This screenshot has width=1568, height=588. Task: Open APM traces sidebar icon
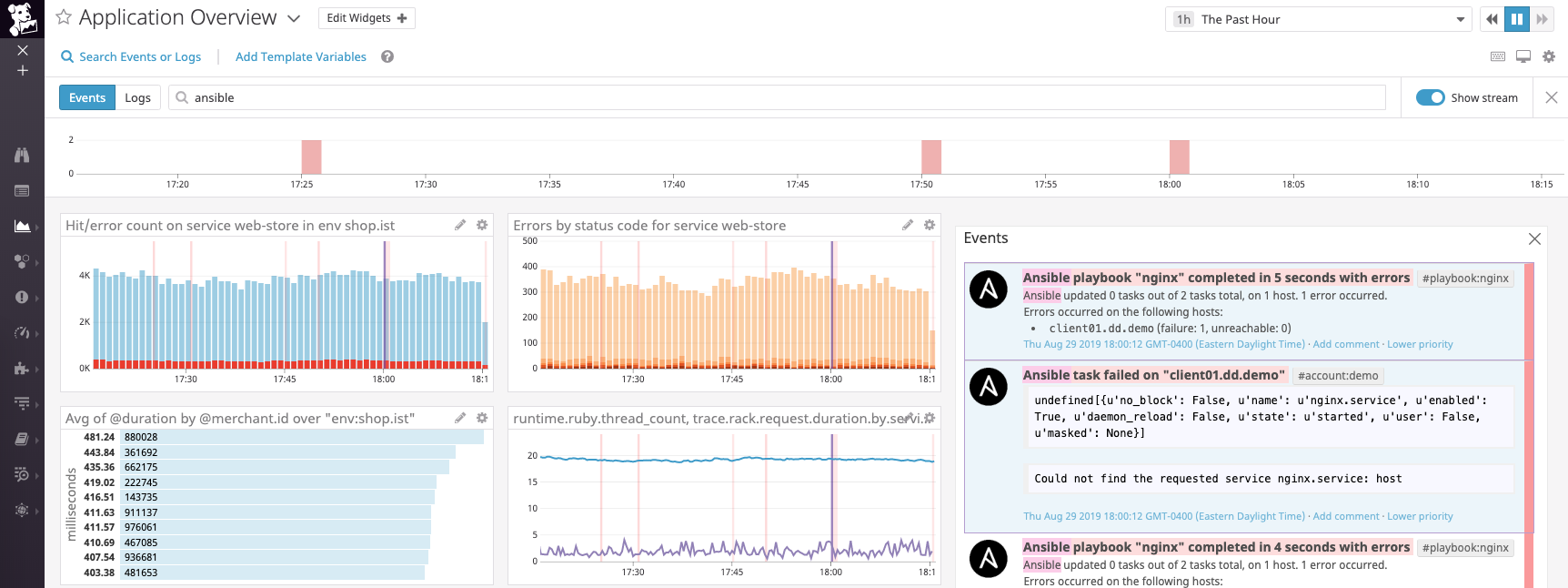click(x=22, y=403)
